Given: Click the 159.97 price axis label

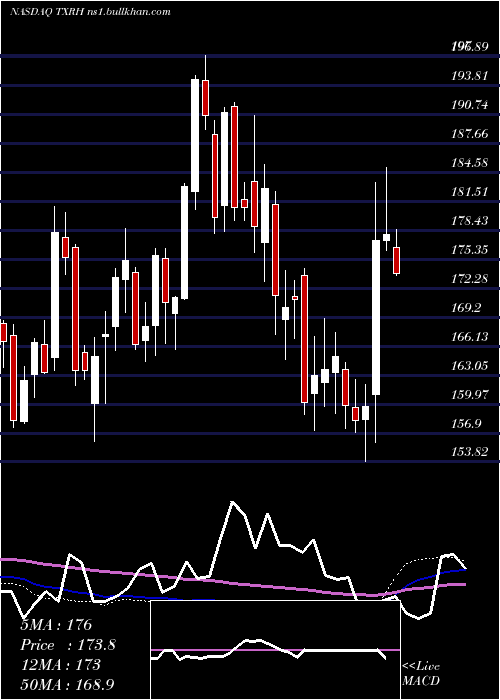Looking at the screenshot, I should pyautogui.click(x=469, y=395).
